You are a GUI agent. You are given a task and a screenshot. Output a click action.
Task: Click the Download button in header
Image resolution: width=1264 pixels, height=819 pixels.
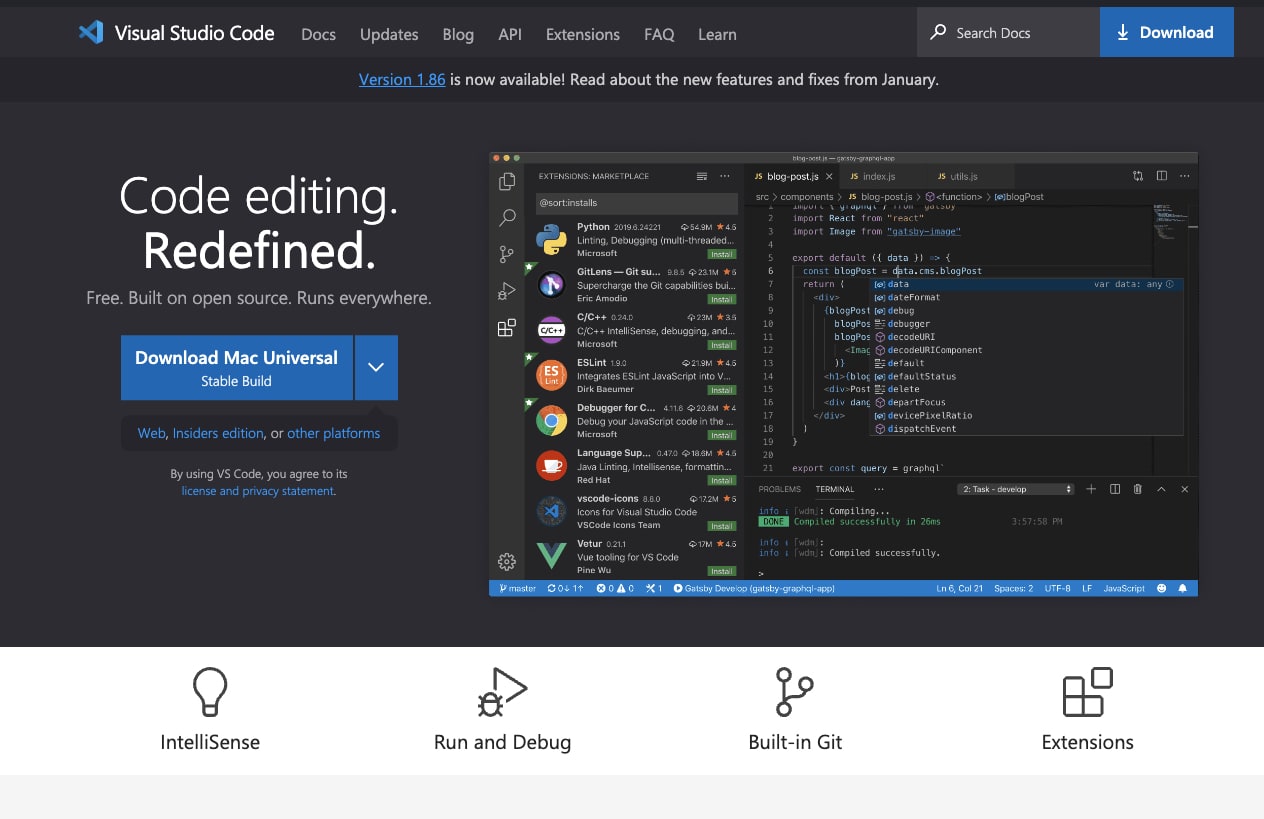point(1166,32)
